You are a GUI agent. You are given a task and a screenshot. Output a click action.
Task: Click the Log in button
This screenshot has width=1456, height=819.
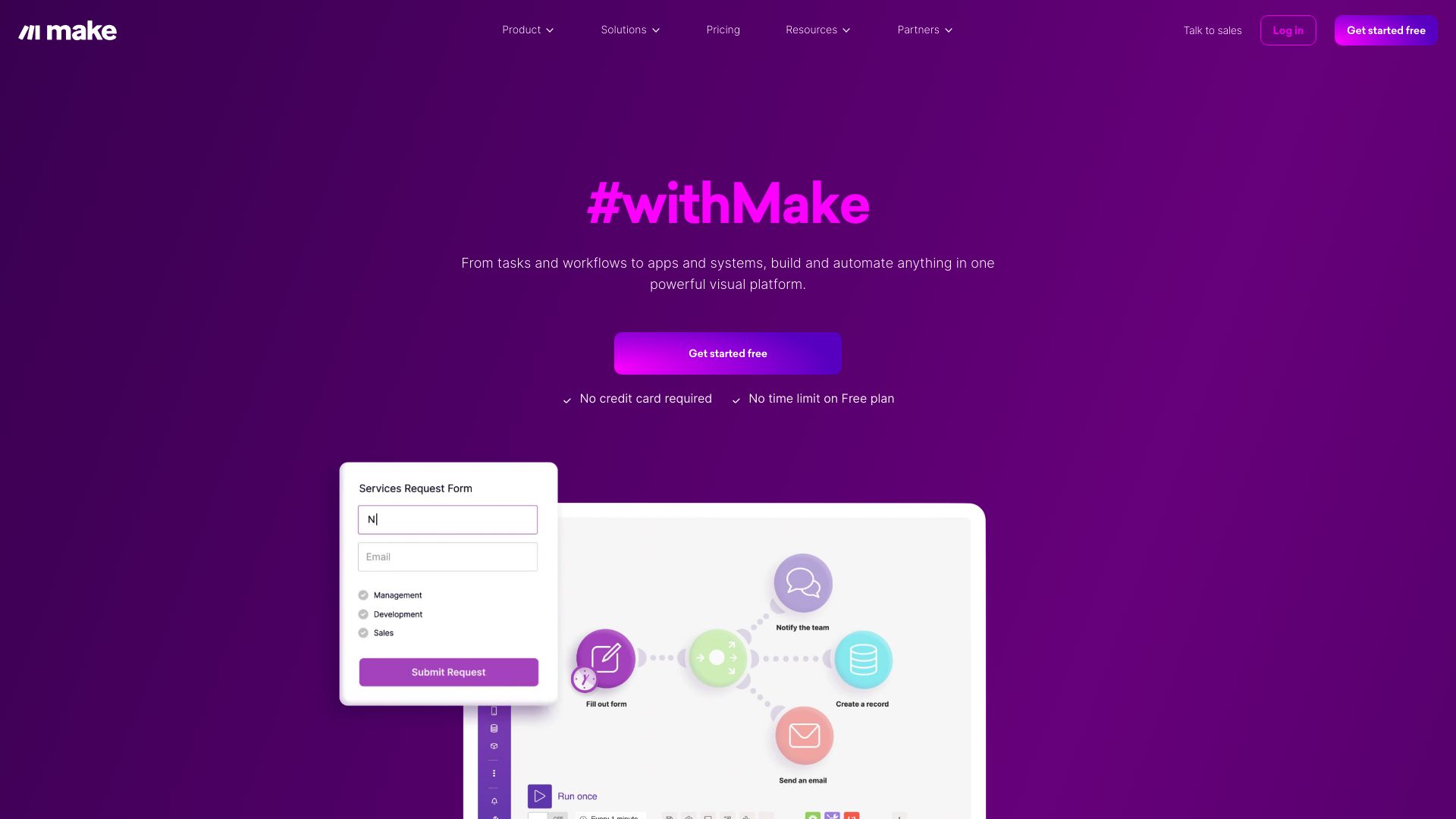click(x=1288, y=30)
